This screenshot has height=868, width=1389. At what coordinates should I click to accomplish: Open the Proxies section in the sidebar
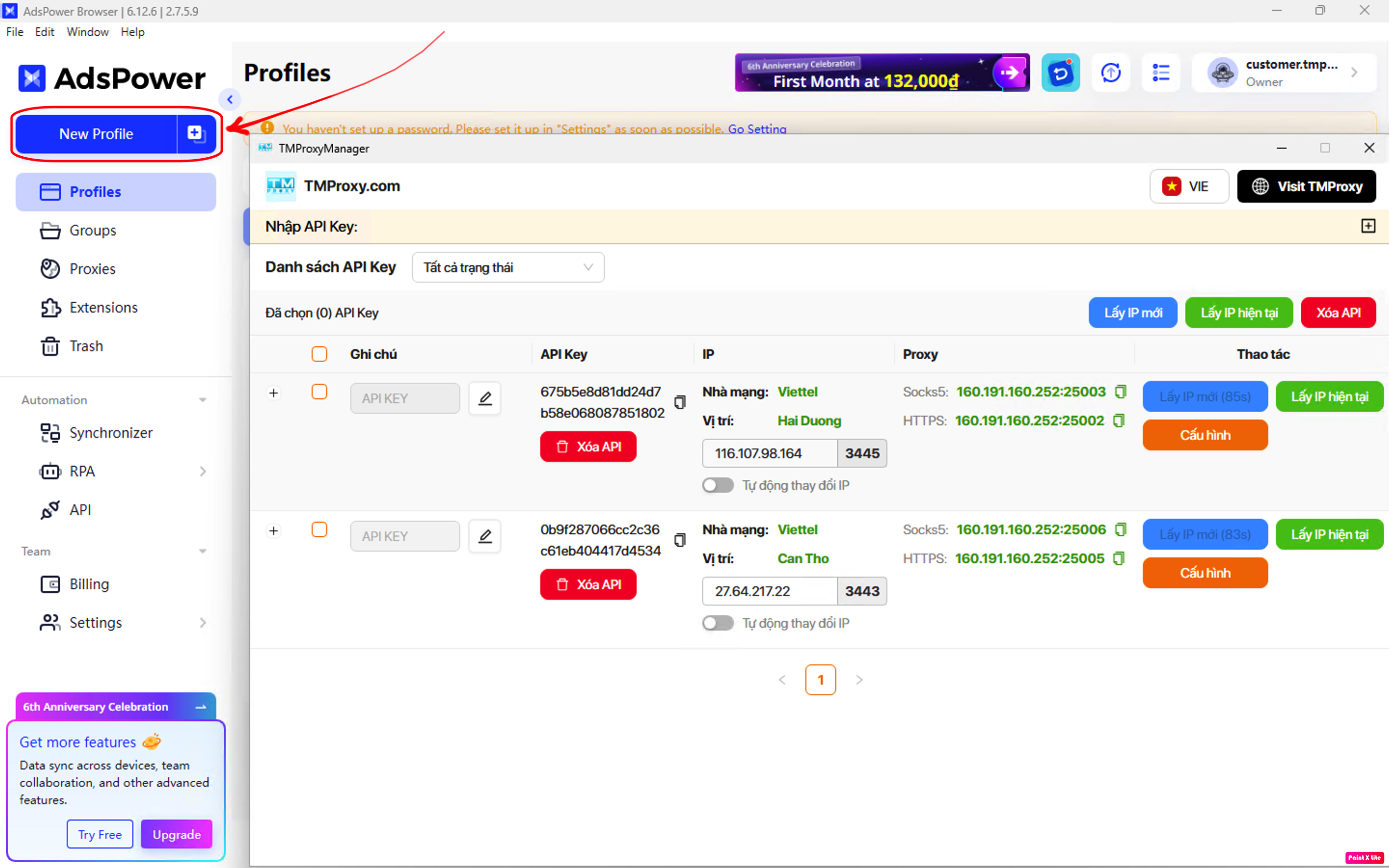(x=92, y=269)
